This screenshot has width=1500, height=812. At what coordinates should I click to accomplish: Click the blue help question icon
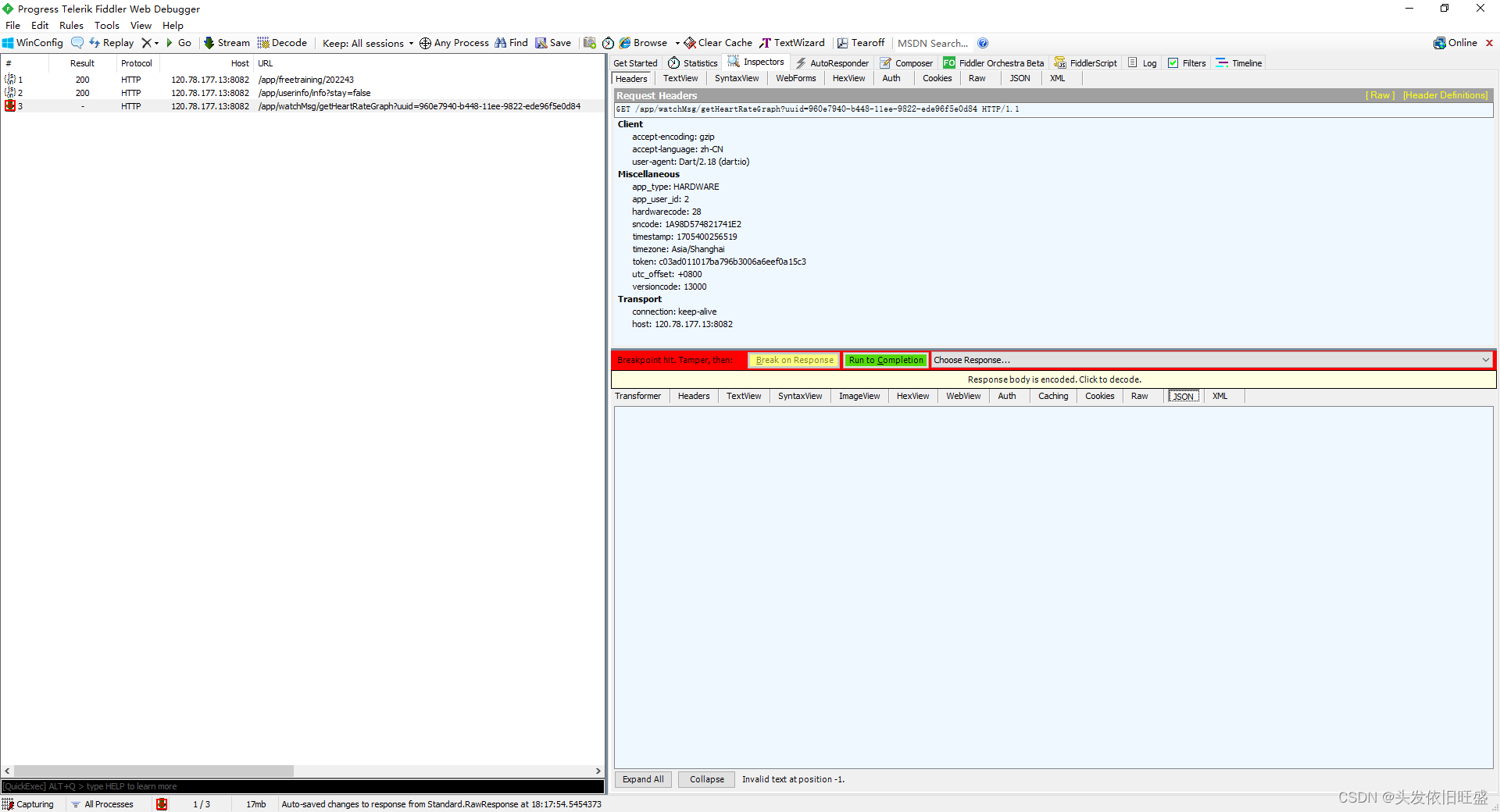pos(983,43)
